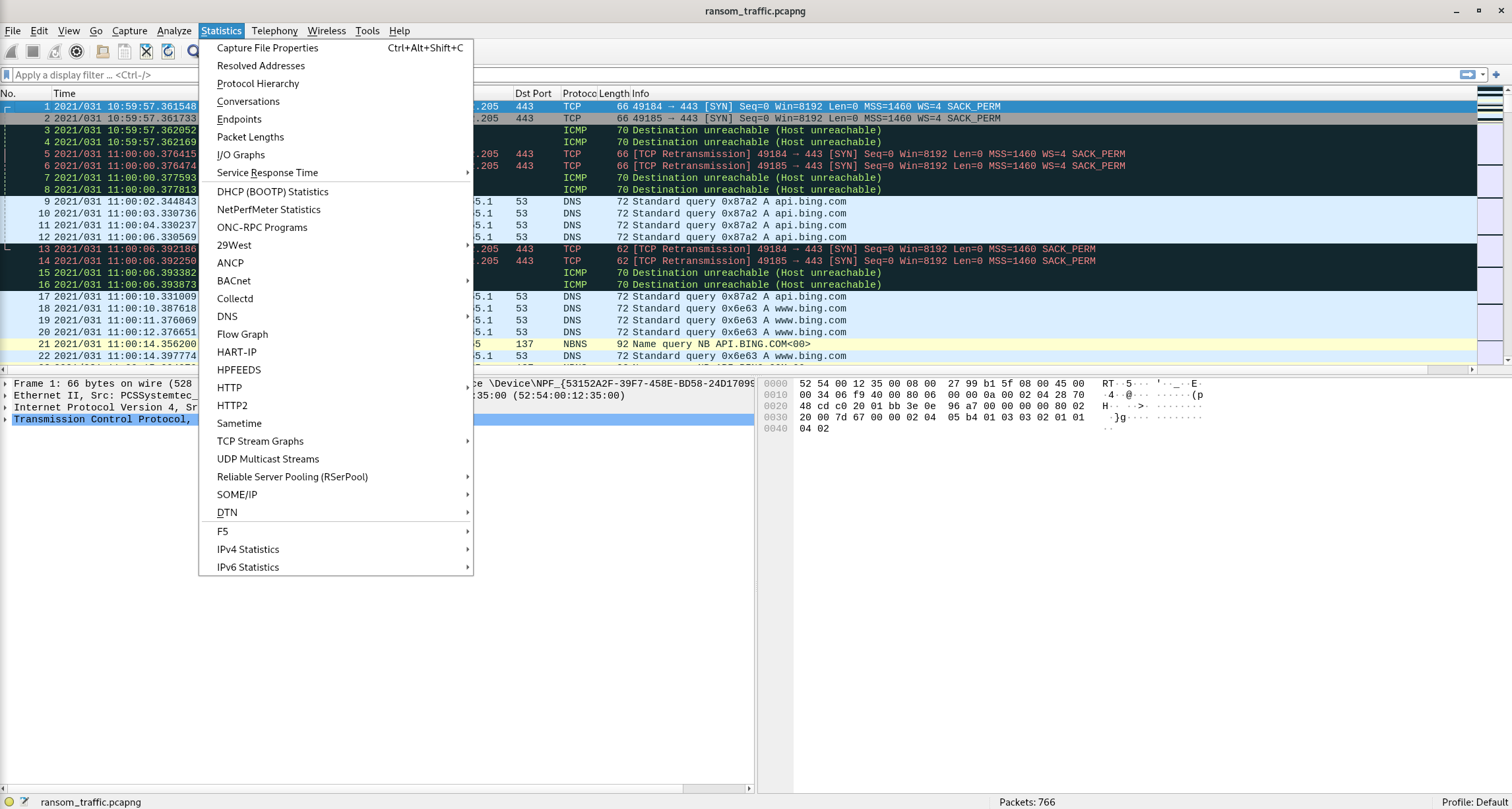This screenshot has width=1512, height=809.
Task: Expand the DNS statistics submenu
Action: point(336,316)
